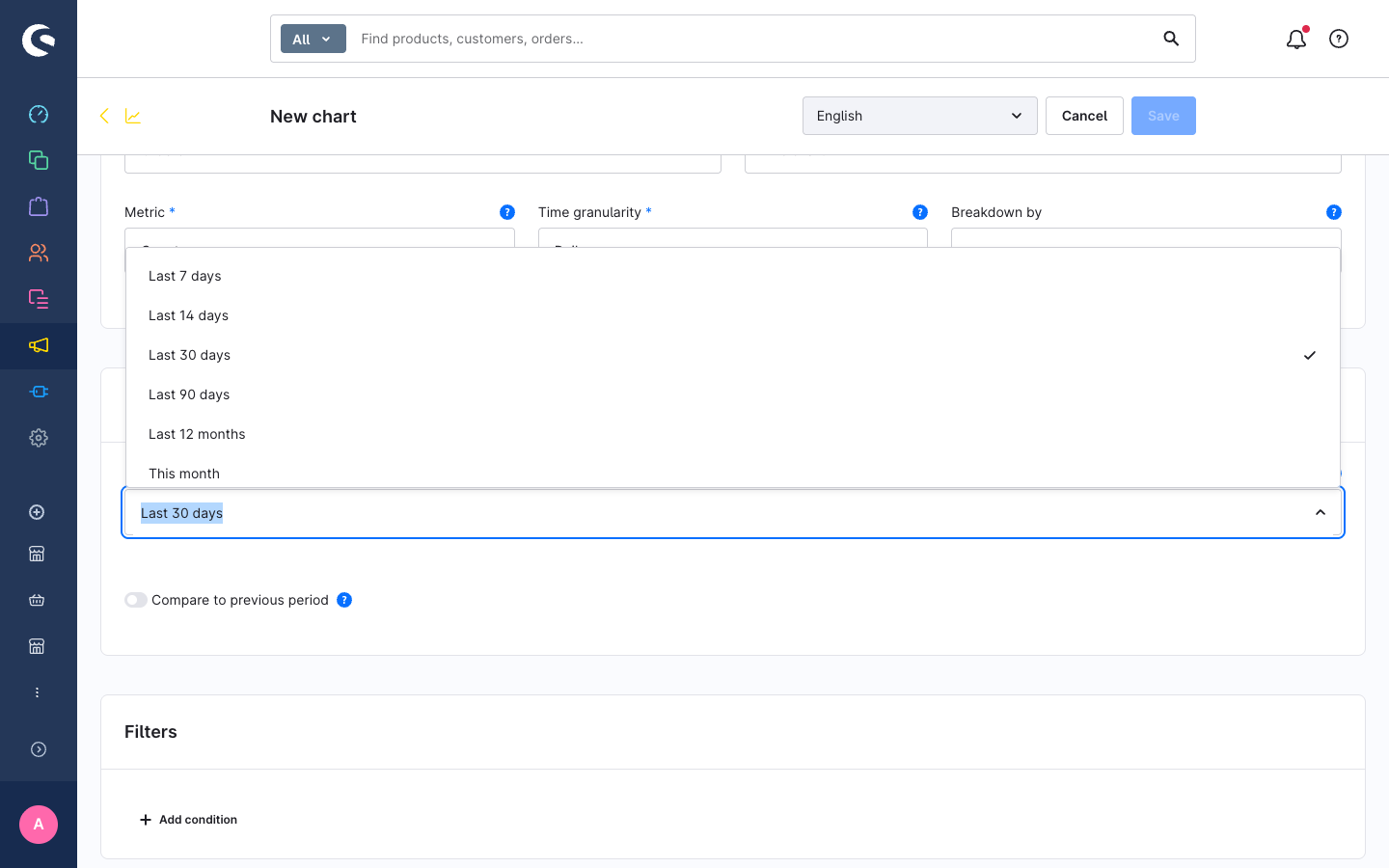
Task: Click Add condition in Filters
Action: (x=188, y=820)
